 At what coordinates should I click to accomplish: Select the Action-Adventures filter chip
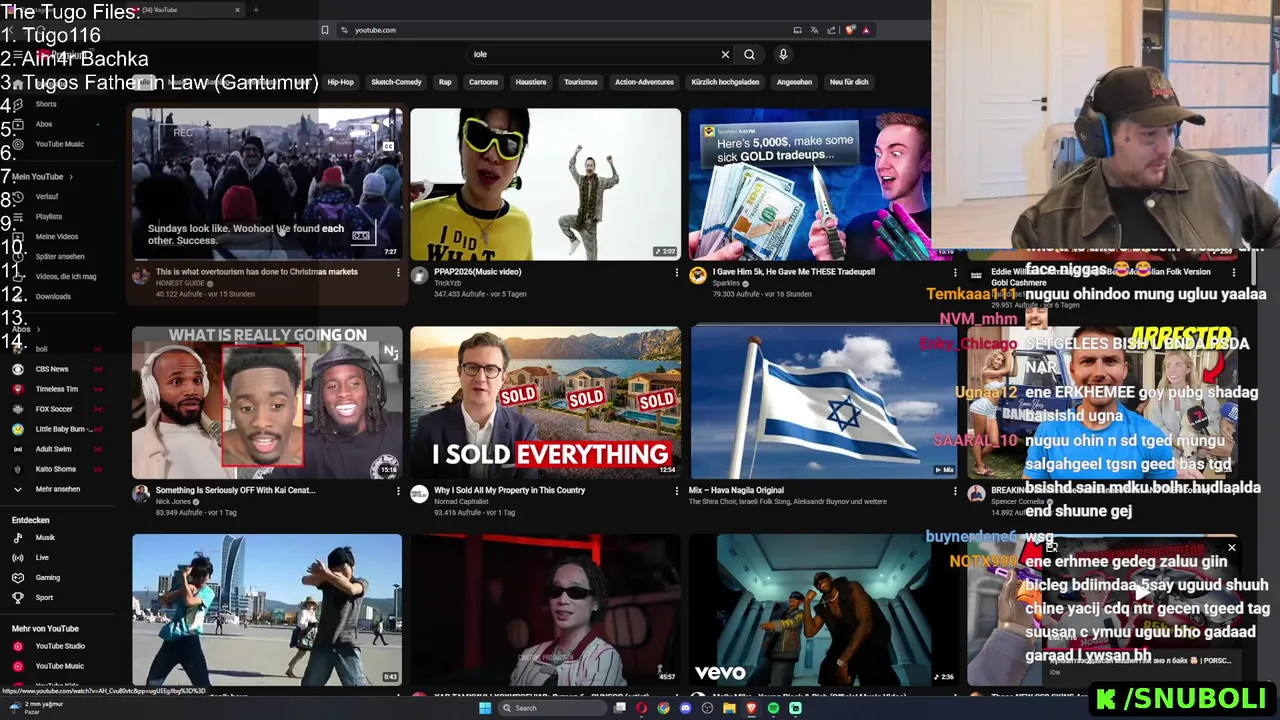click(644, 82)
